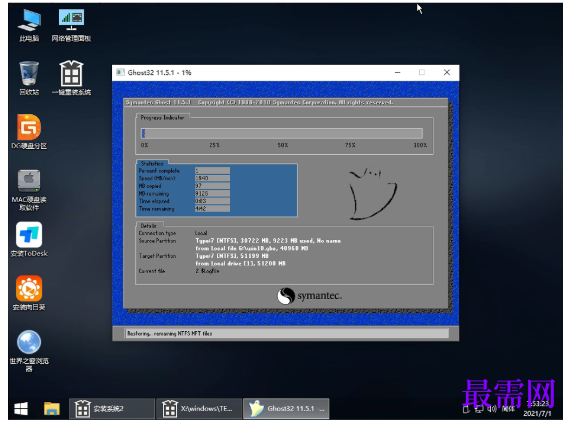Image resolution: width=574 pixels, height=425 pixels.
Task: Open the Windows Start button
Action: coord(21,409)
